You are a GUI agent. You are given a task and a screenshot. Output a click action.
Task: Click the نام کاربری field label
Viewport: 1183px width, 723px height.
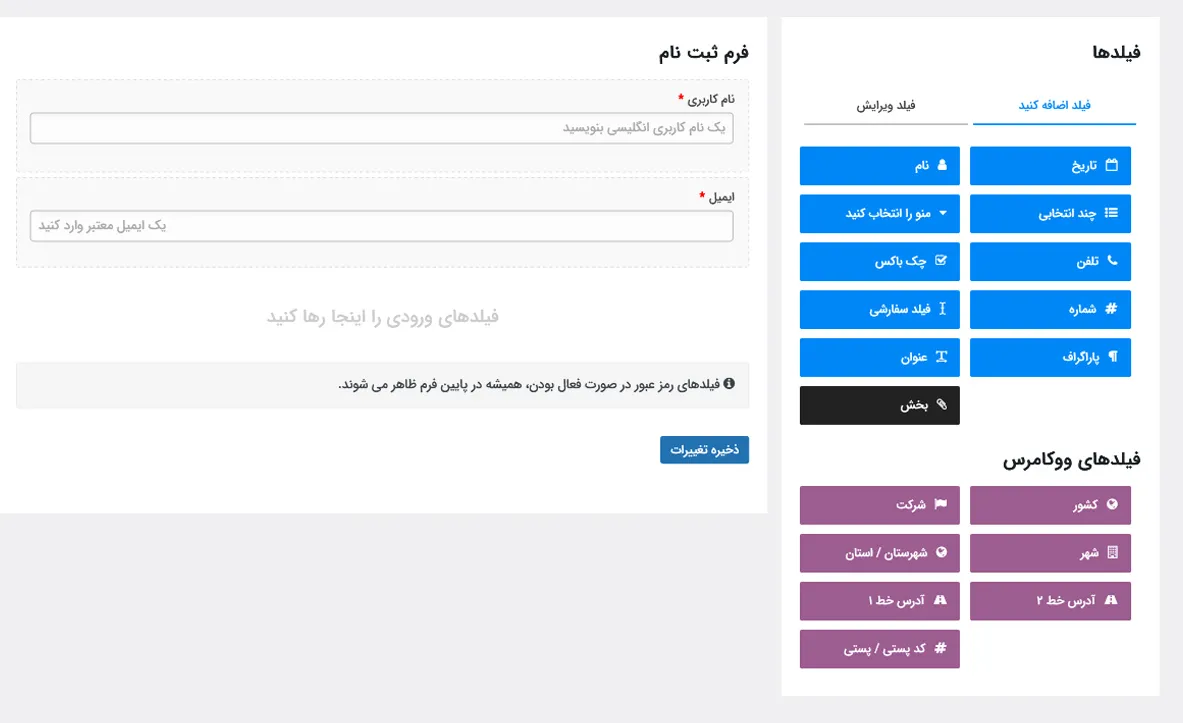[711, 99]
